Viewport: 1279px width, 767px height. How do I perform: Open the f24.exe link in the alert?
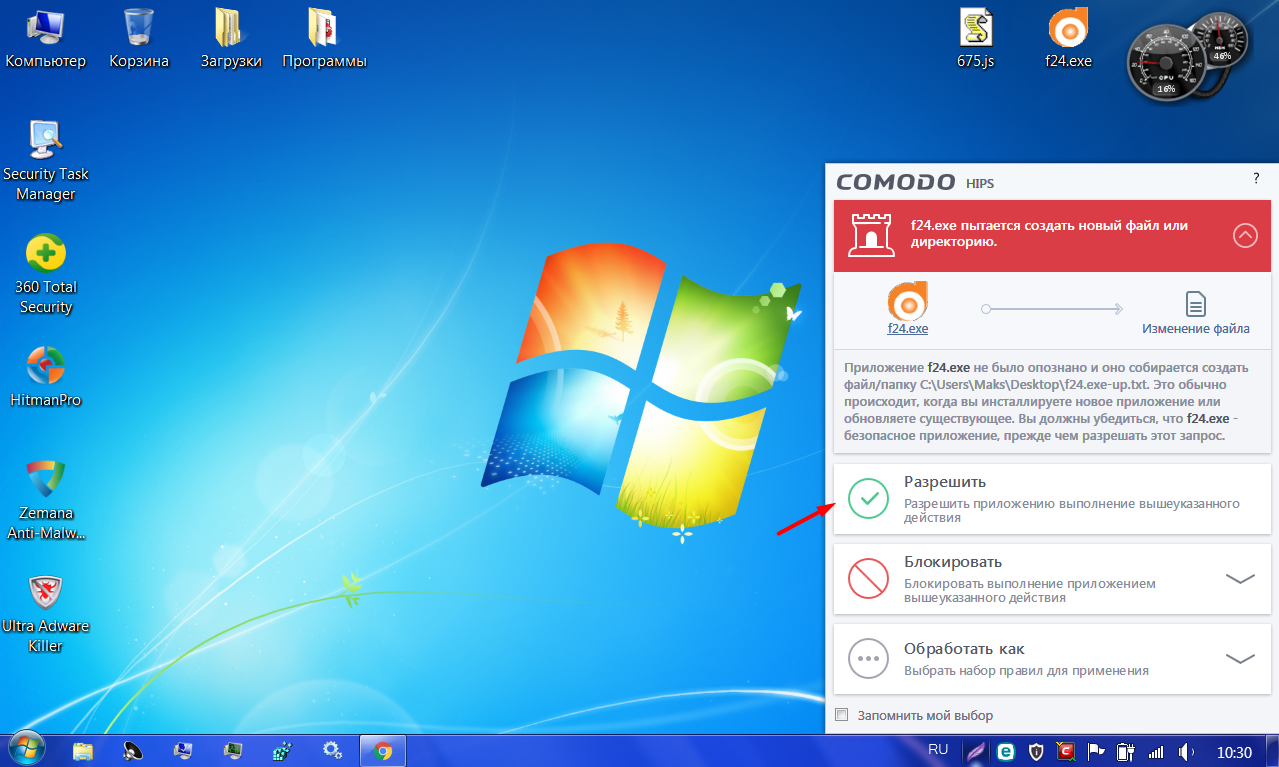(x=907, y=328)
